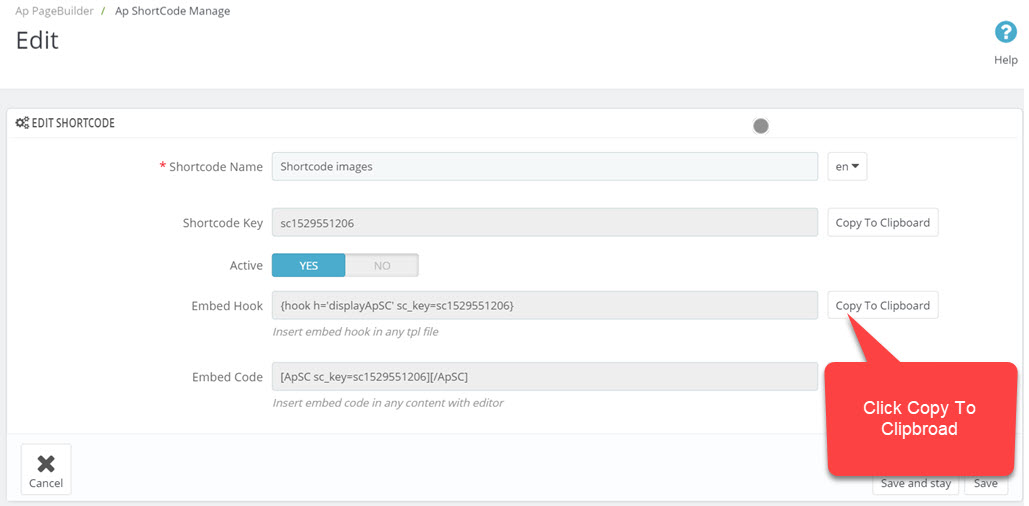This screenshot has height=506, width=1029.
Task: Click the Save and stay button
Action: (915, 484)
